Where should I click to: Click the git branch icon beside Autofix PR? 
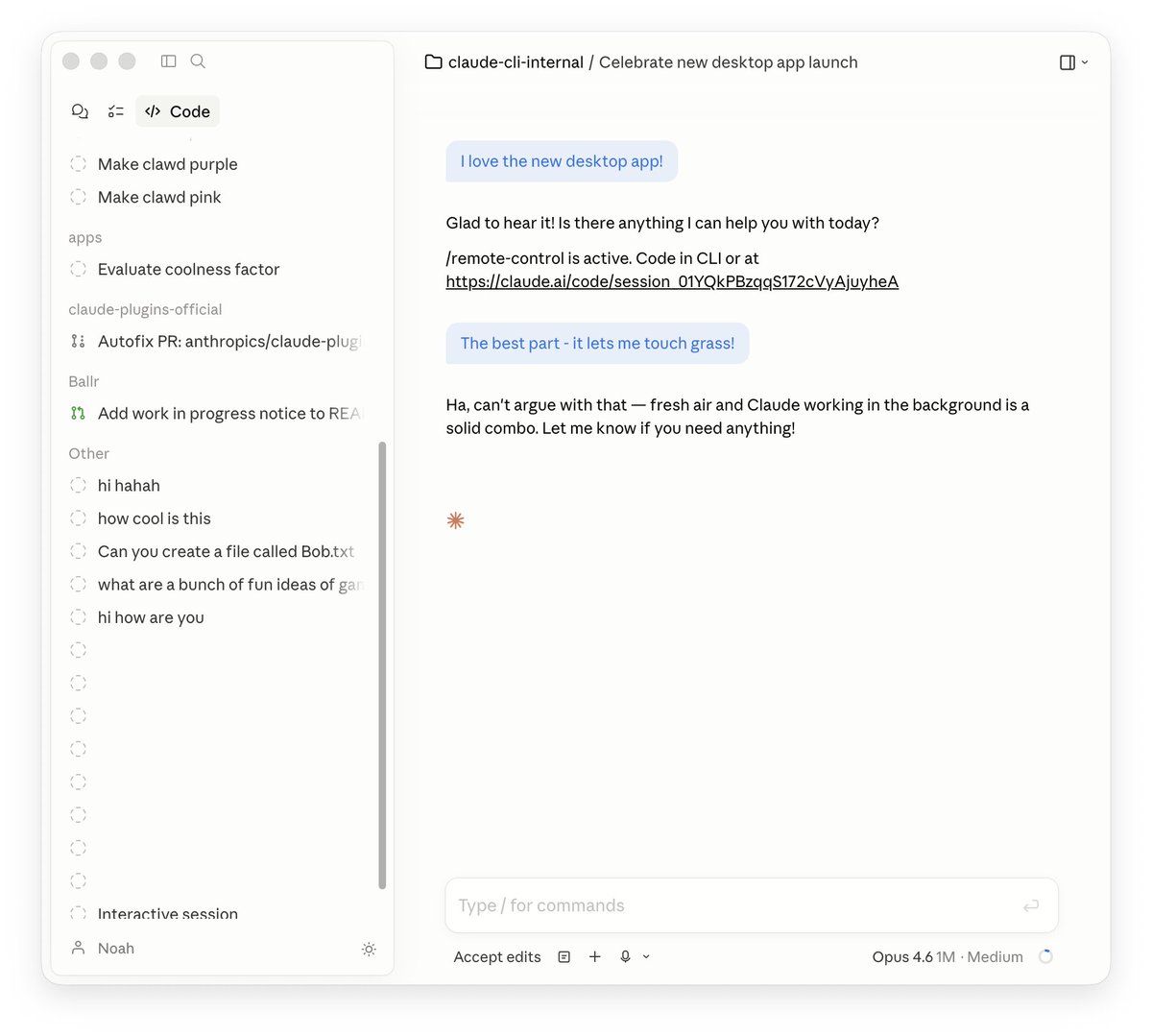79,341
